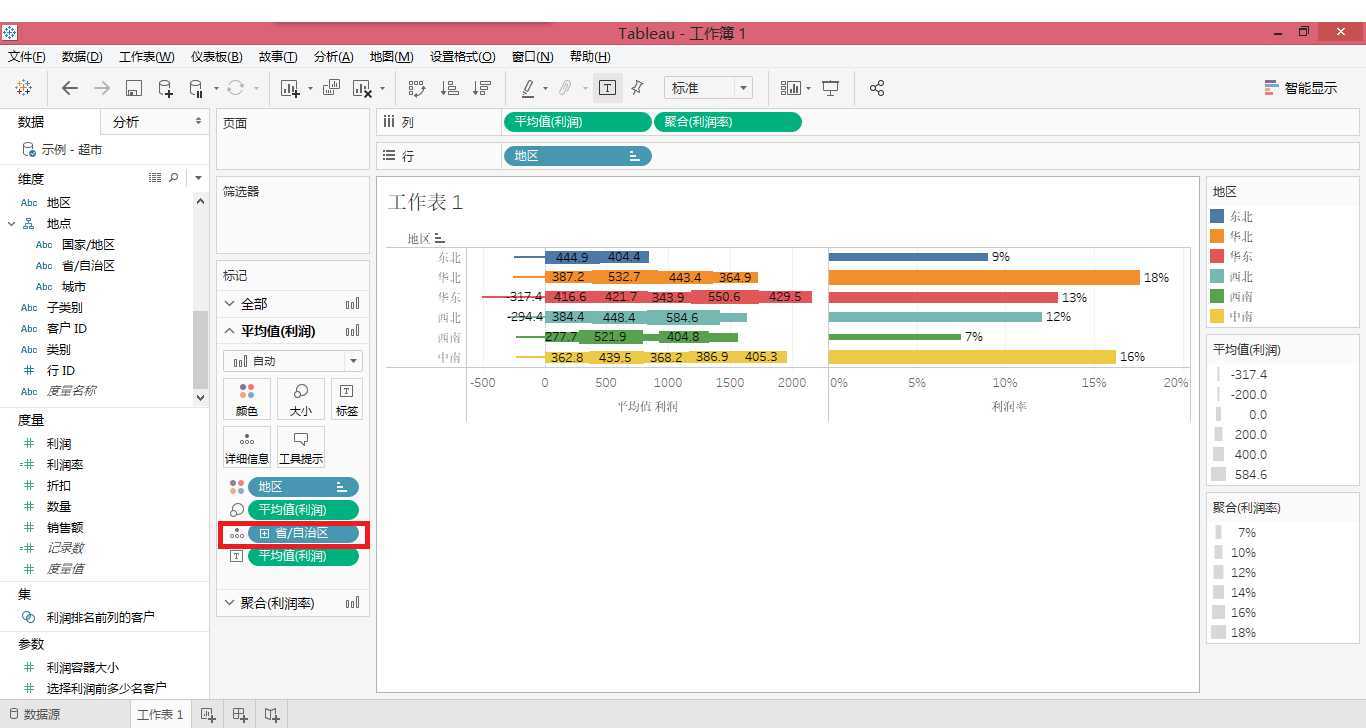The height and width of the screenshot is (728, 1366).
Task: Select the 客户 ID dimension
Action: pos(67,328)
